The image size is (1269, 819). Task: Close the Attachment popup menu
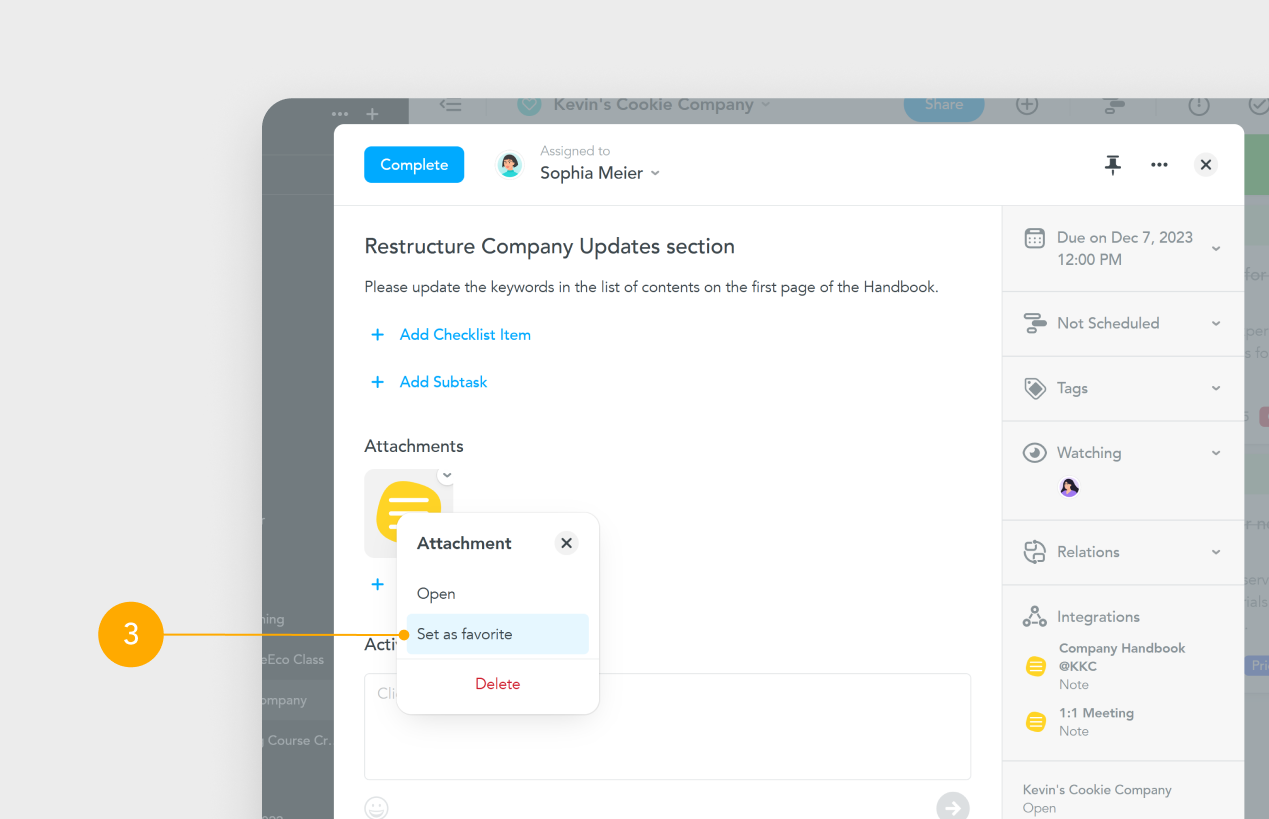coord(566,543)
